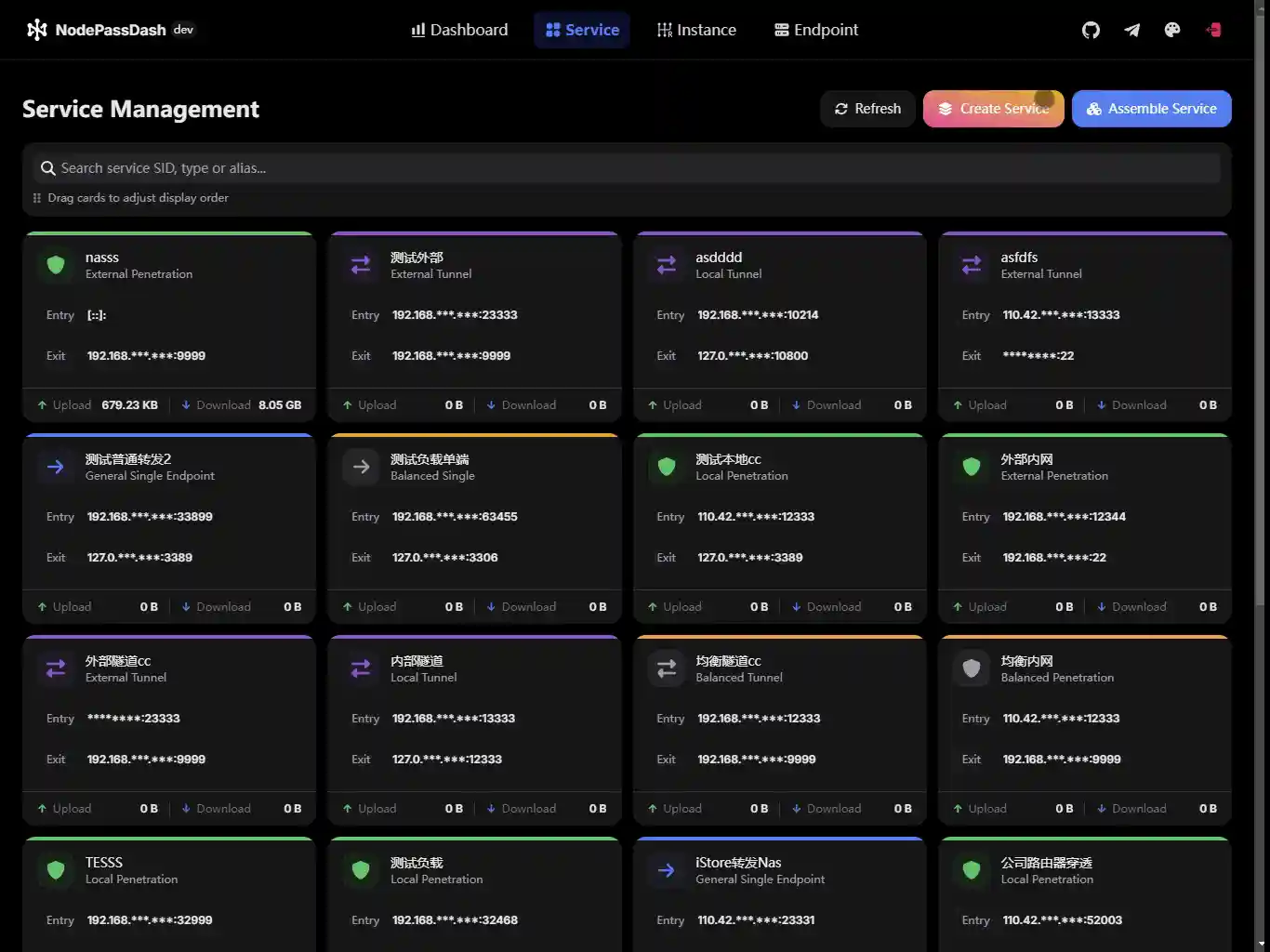This screenshot has width=1270, height=952.
Task: Open the GitHub repository icon
Action: pyautogui.click(x=1091, y=30)
